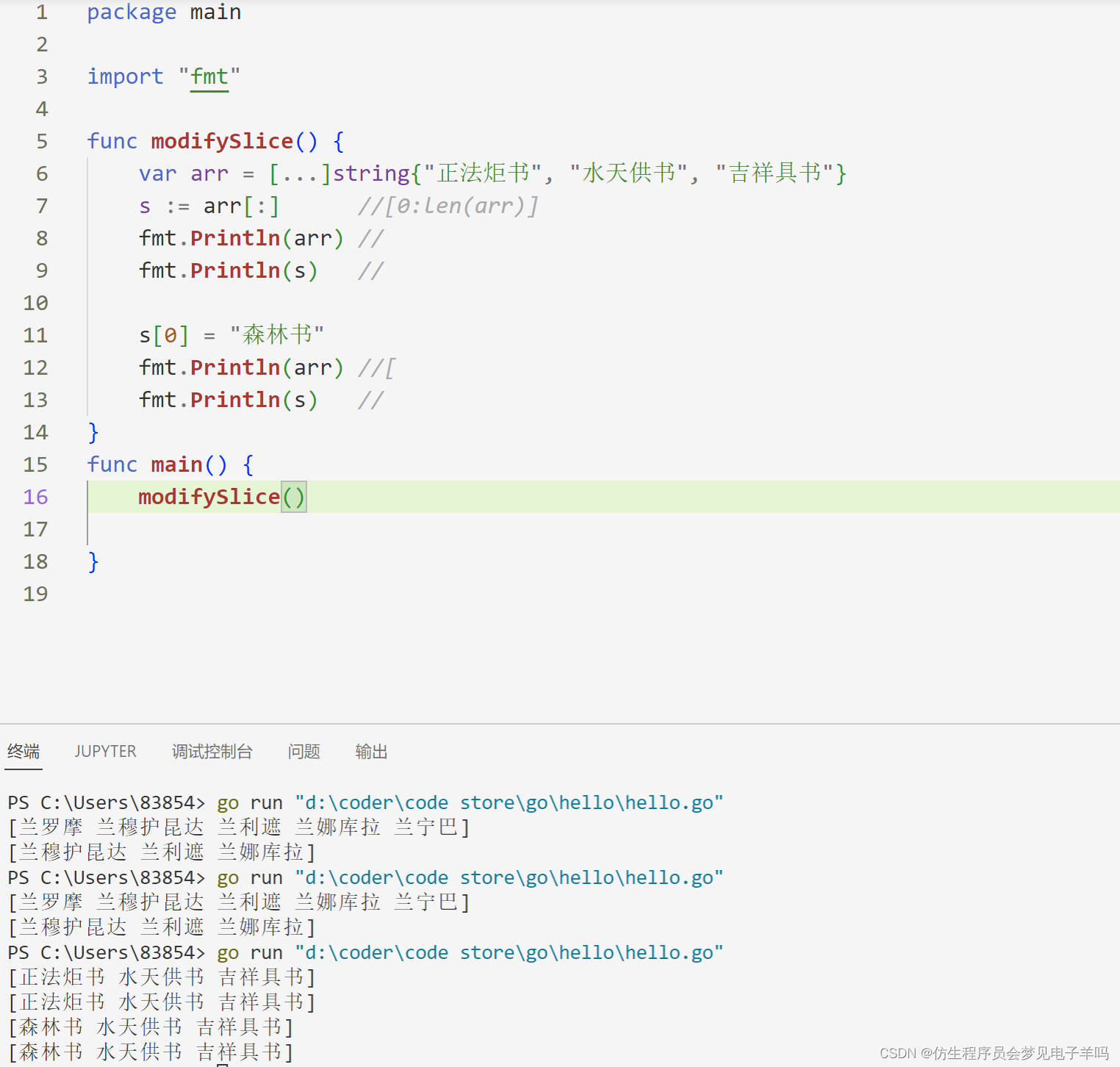This screenshot has width=1120, height=1067.
Task: Click the main function name on line 15
Action: pos(176,464)
